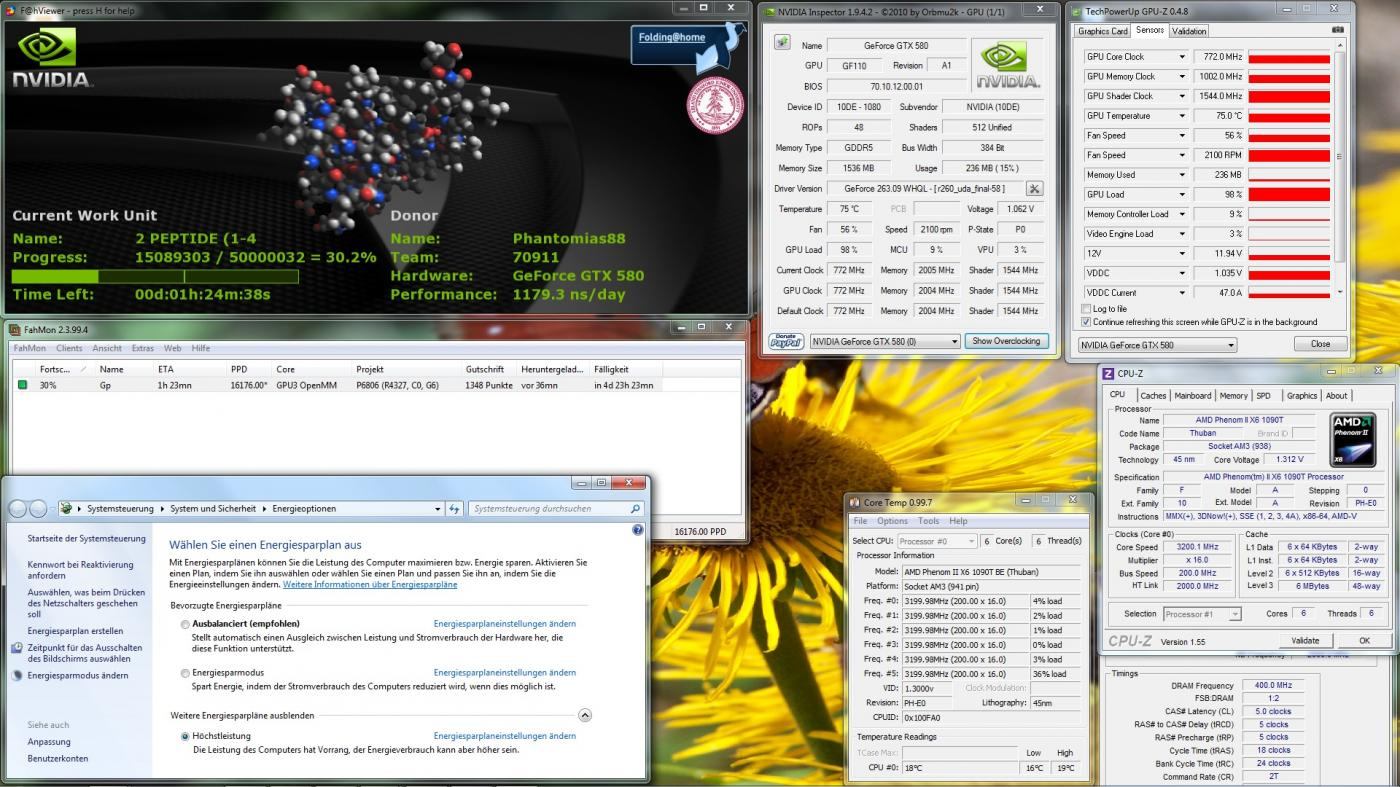Click the NVIDIA Inspector title bar icon

(770, 11)
